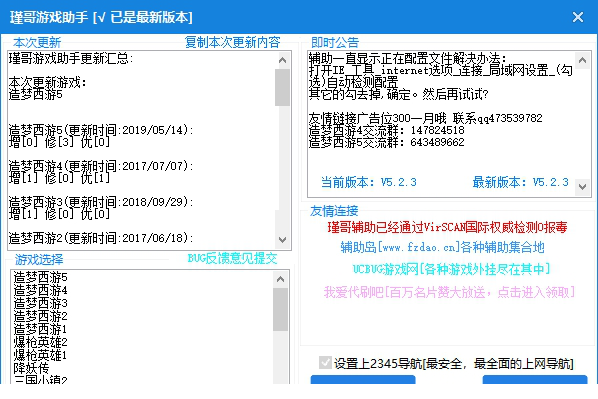Viewport: 598px width, 399px height.
Task: Open BUG反馈意见提交 link
Action: tap(232, 258)
